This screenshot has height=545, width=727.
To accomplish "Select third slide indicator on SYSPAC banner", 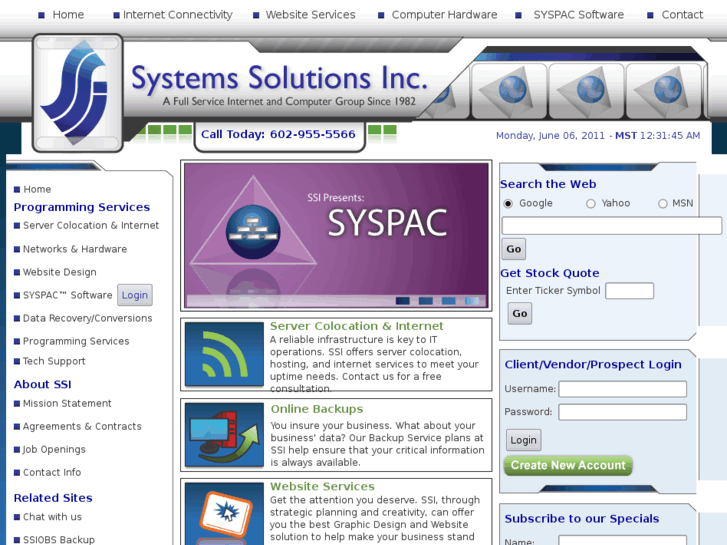I will [x=448, y=301].
